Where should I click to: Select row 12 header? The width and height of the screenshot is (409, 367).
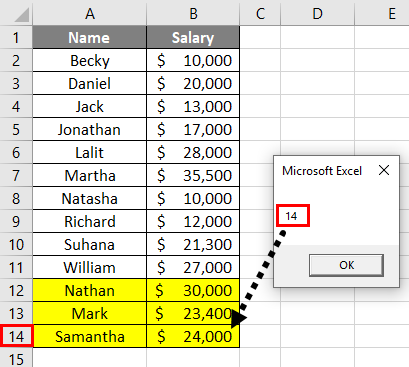click(x=16, y=290)
